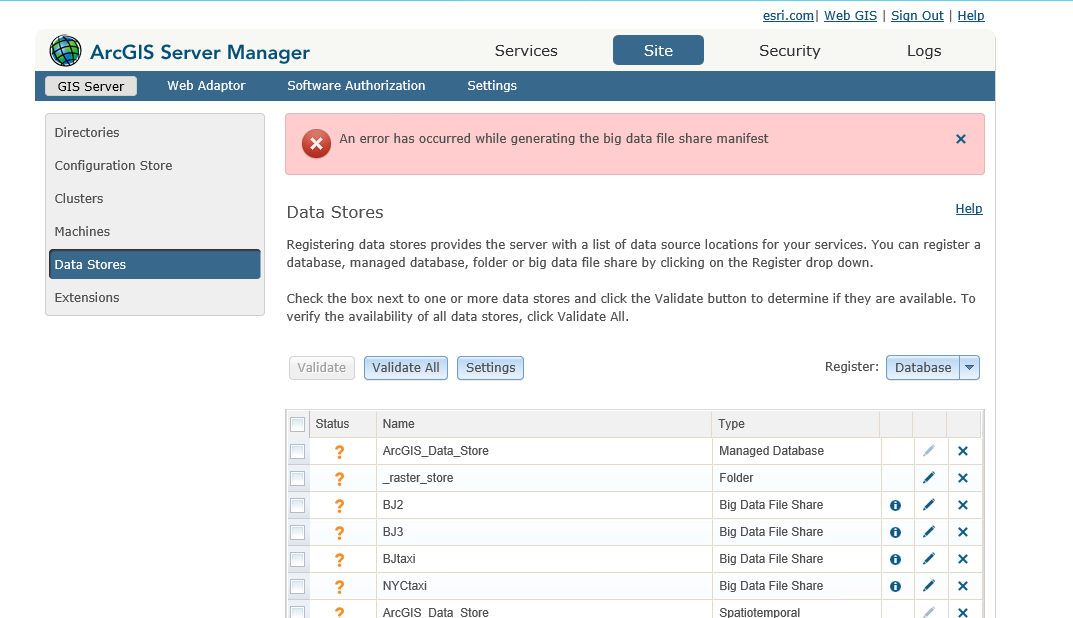
Task: Sort by the Name column header
Action: pos(544,424)
